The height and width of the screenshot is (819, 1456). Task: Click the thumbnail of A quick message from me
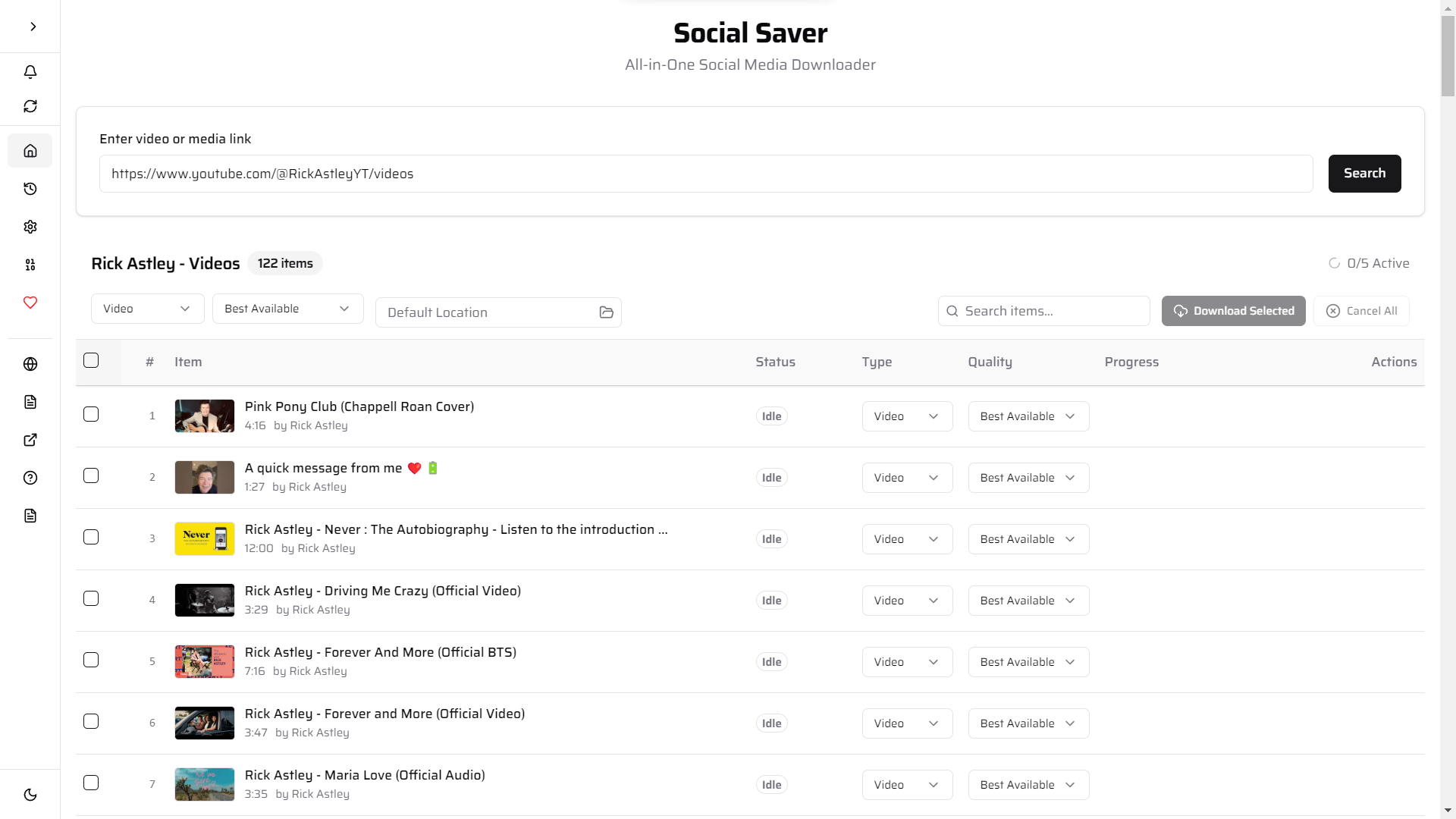204,477
